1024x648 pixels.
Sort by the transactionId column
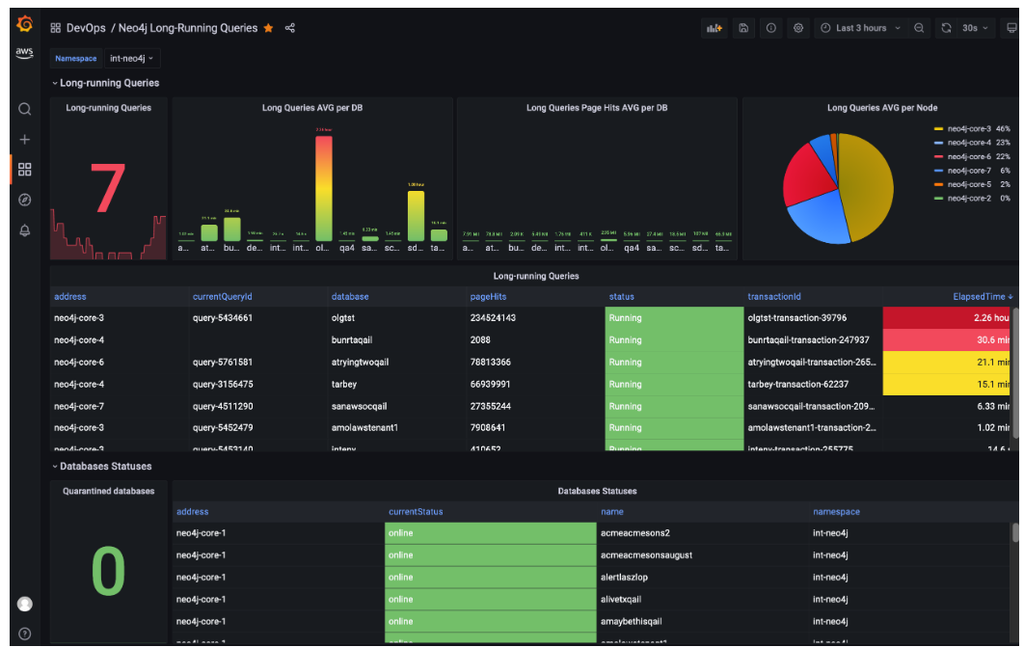[x=774, y=297]
